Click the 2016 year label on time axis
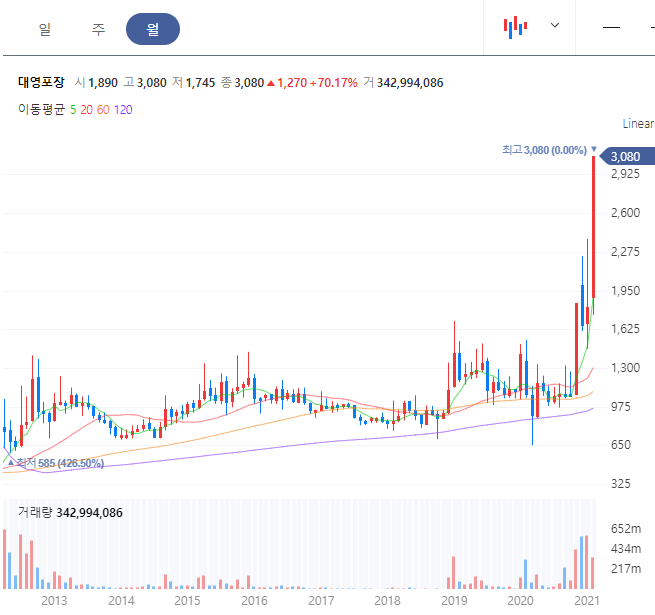The width and height of the screenshot is (655, 615). [254, 601]
